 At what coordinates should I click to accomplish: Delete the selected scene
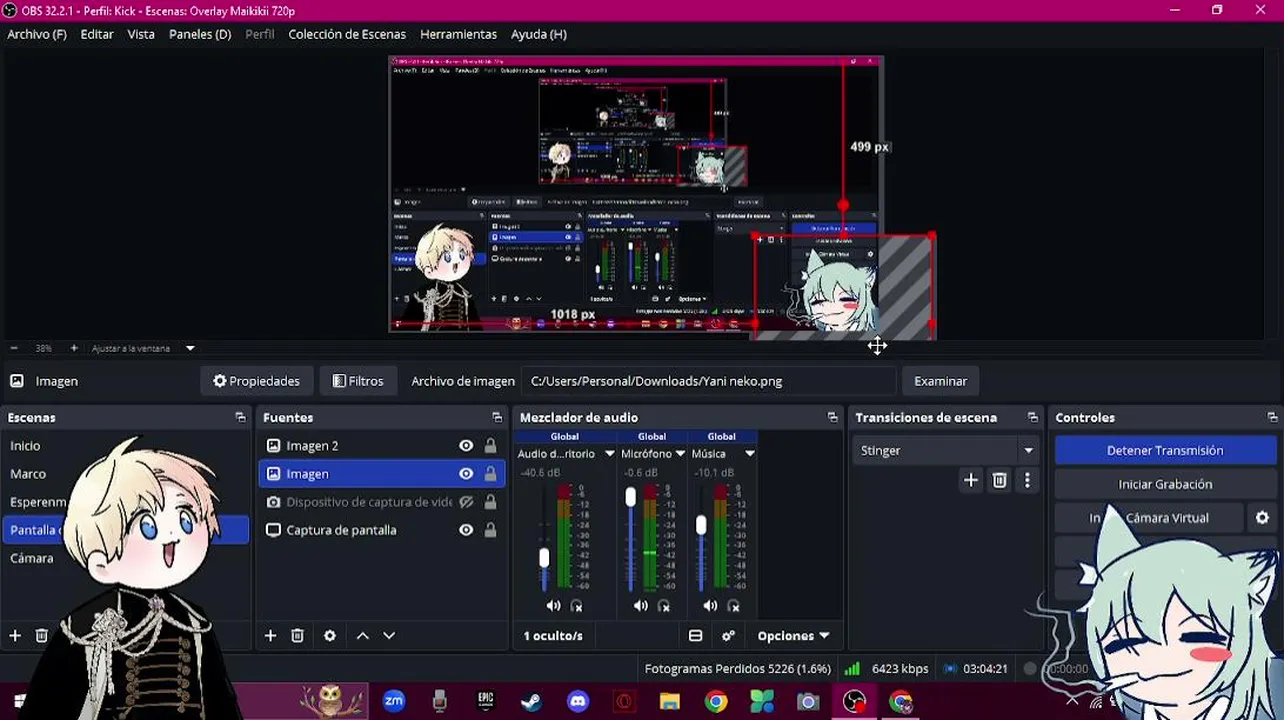[x=41, y=636]
